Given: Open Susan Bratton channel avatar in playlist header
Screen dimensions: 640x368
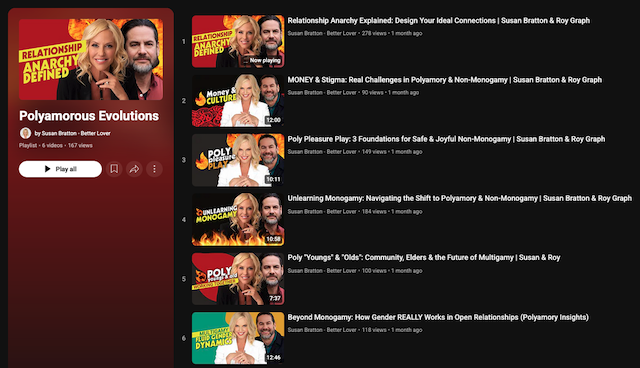Looking at the screenshot, I should click(25, 133).
